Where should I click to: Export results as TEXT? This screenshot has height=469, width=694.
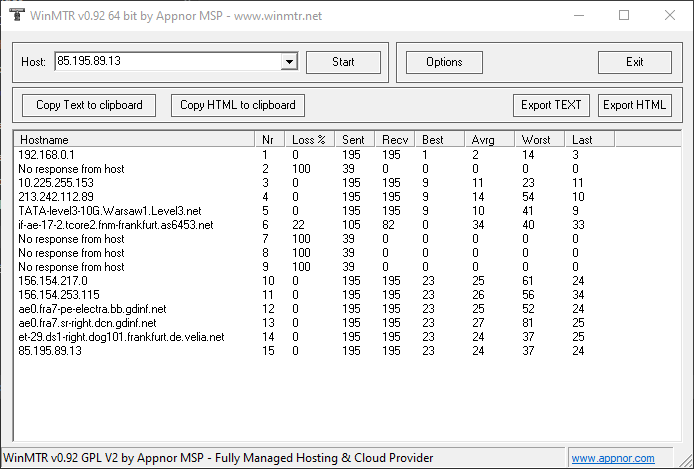pyautogui.click(x=551, y=105)
